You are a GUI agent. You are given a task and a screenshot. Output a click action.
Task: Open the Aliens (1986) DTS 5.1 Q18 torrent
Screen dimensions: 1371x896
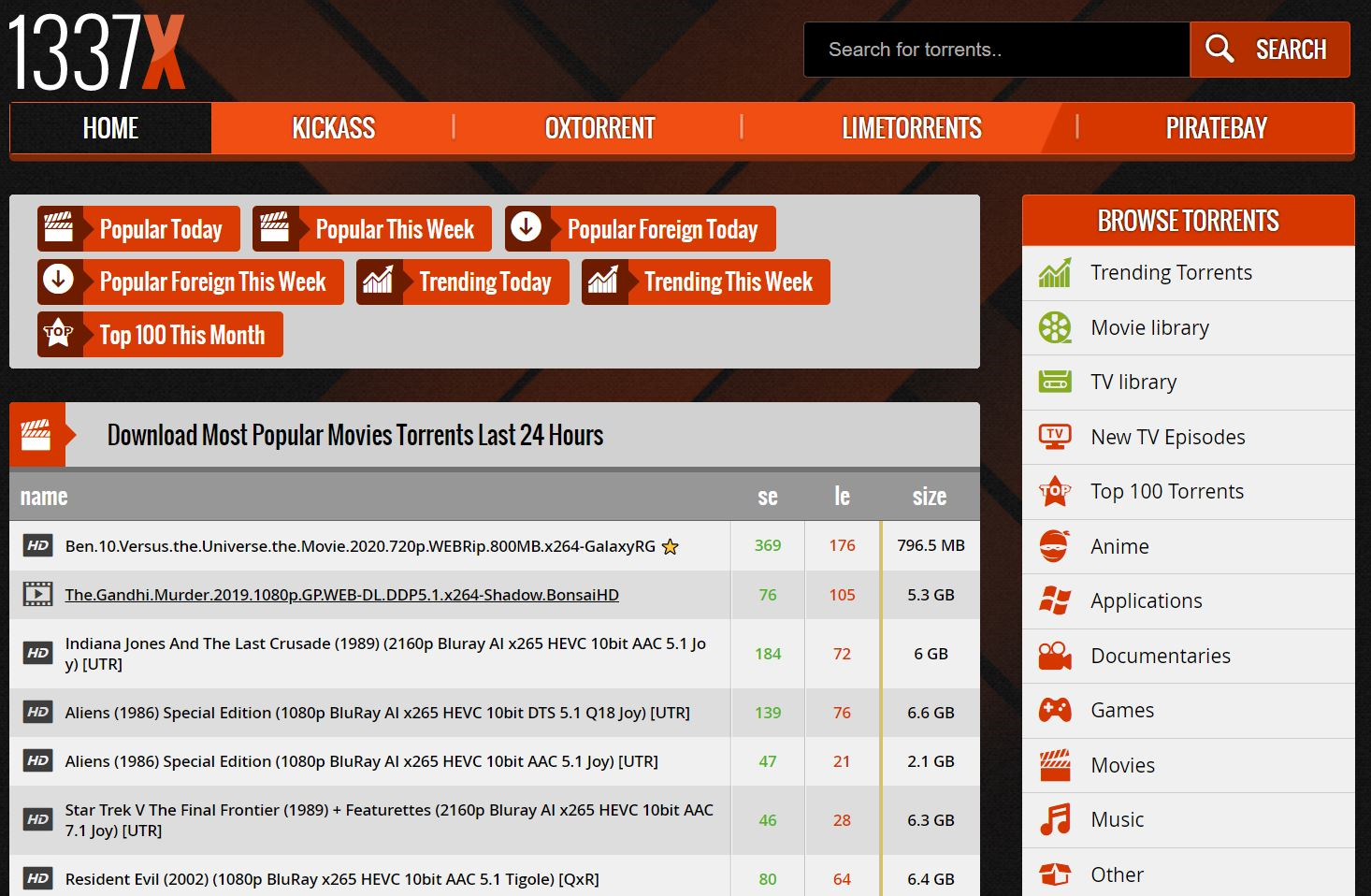(378, 713)
